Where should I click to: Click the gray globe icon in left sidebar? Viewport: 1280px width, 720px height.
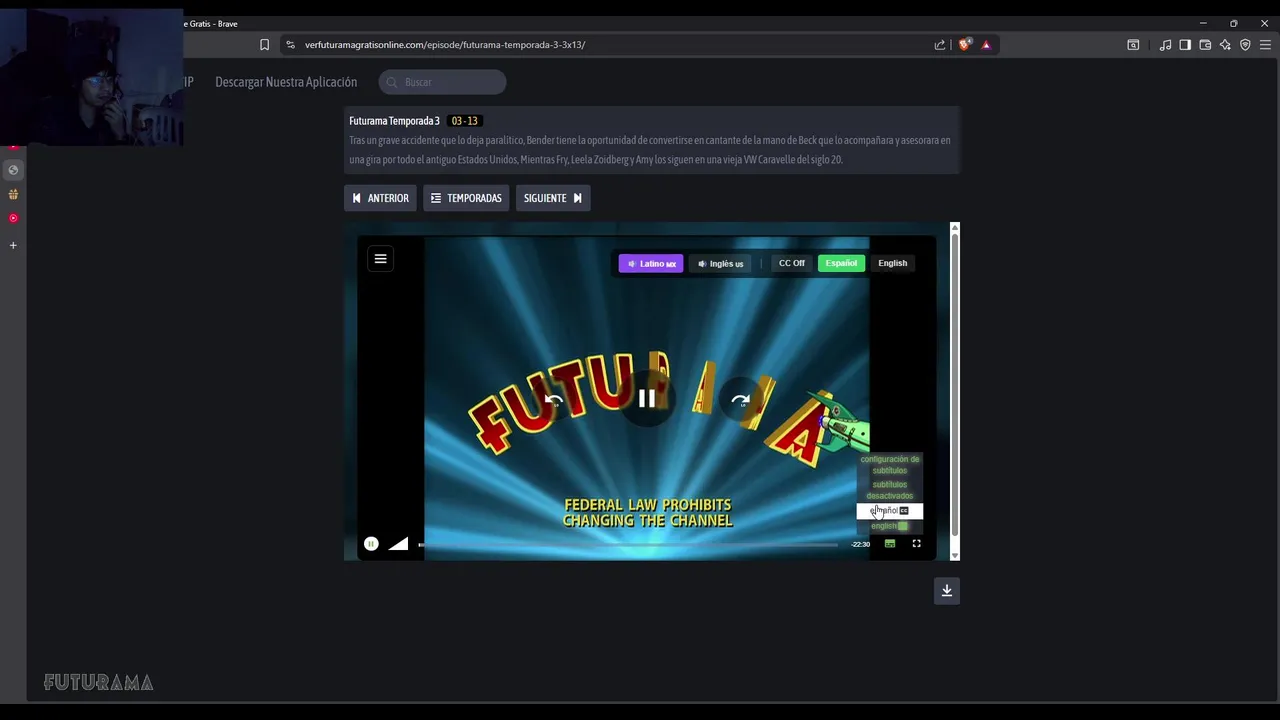click(13, 170)
